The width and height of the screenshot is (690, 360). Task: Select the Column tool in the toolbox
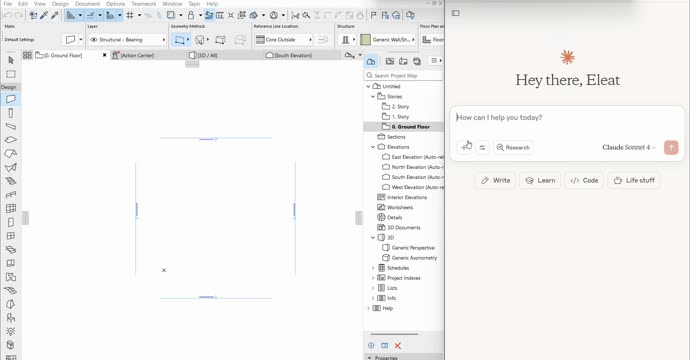pyautogui.click(x=11, y=113)
